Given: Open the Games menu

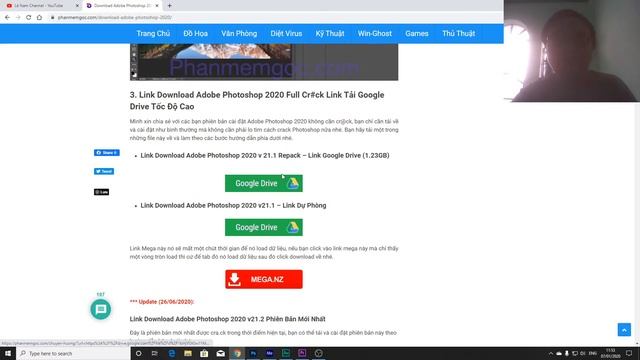Looking at the screenshot, I should [417, 33].
